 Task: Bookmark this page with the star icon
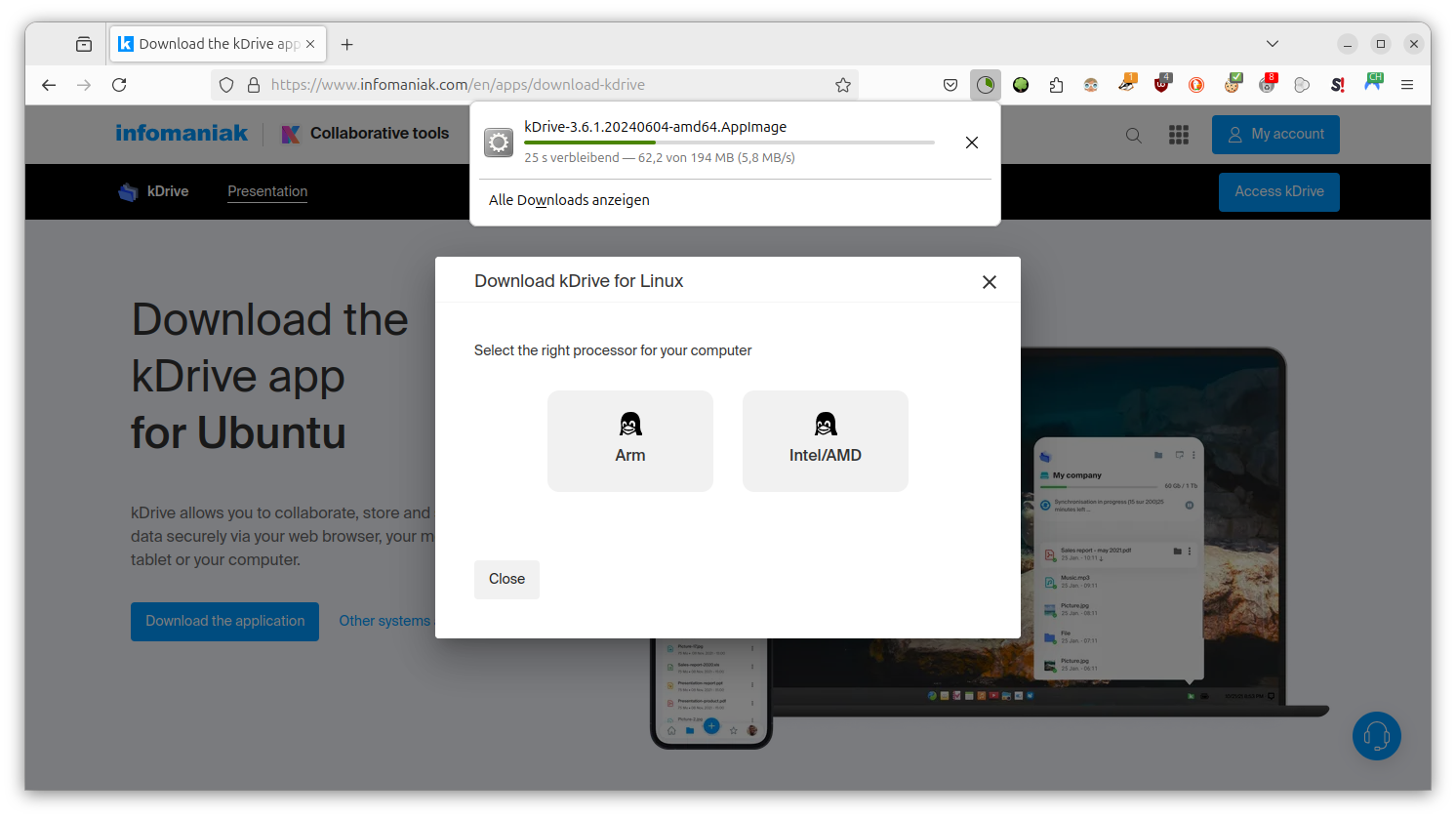click(843, 85)
